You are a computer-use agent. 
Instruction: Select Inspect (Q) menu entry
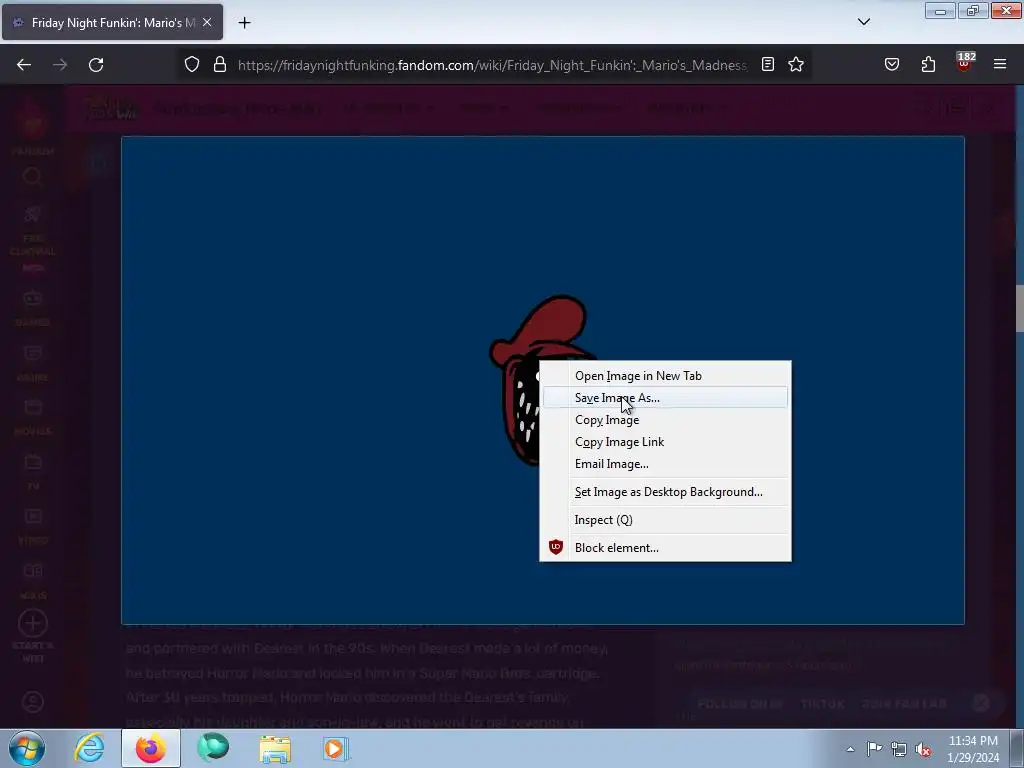click(665, 520)
